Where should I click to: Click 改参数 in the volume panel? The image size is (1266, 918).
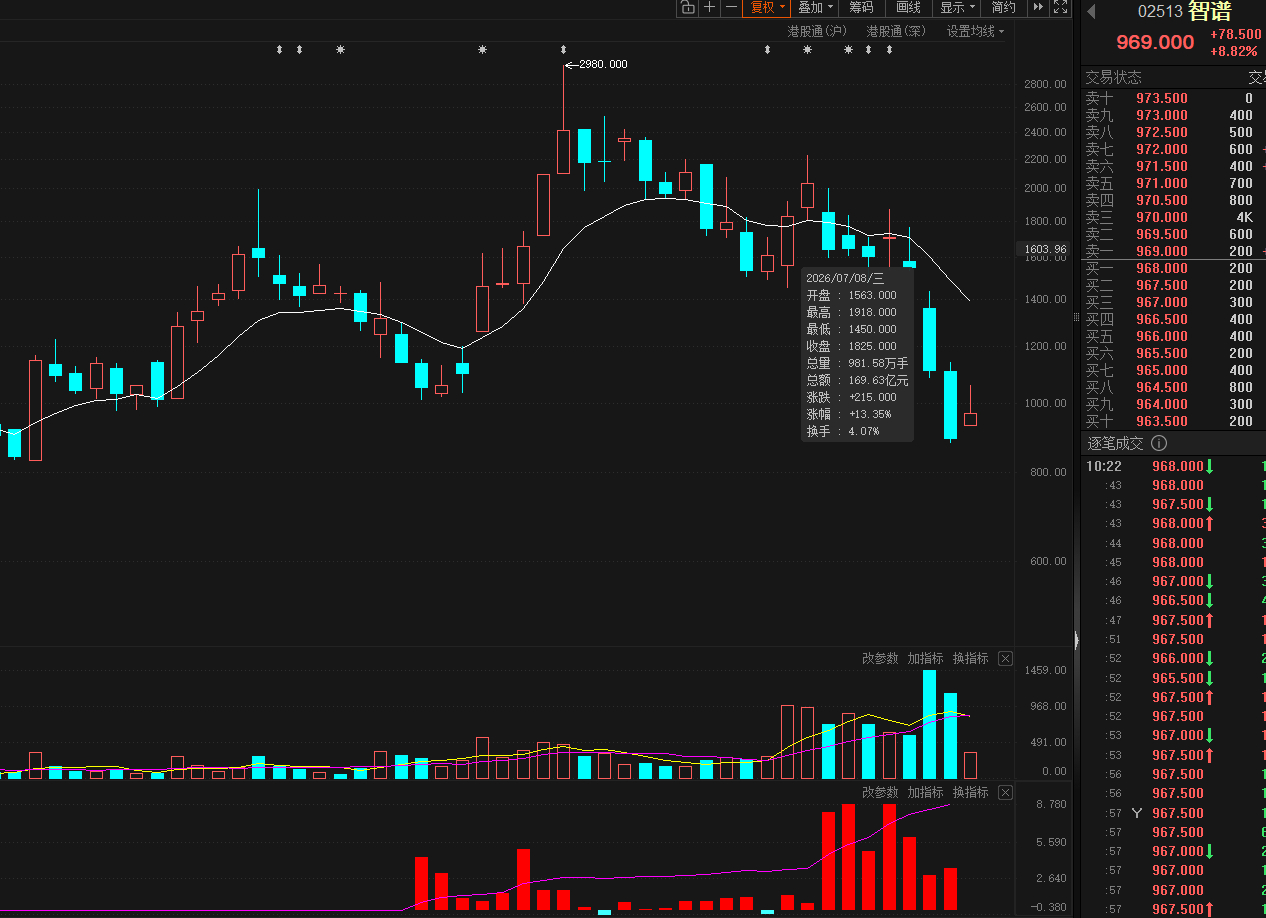pyautogui.click(x=880, y=658)
